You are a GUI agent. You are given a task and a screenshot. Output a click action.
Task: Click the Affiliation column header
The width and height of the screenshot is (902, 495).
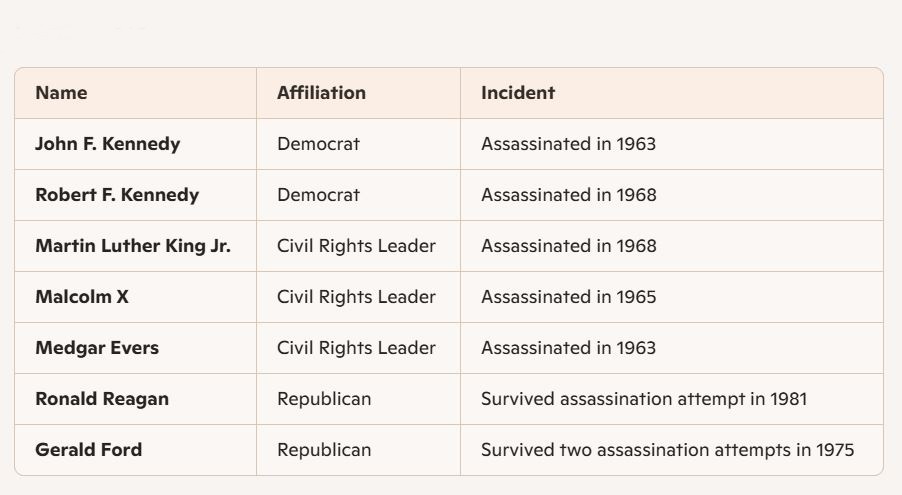[x=321, y=93]
